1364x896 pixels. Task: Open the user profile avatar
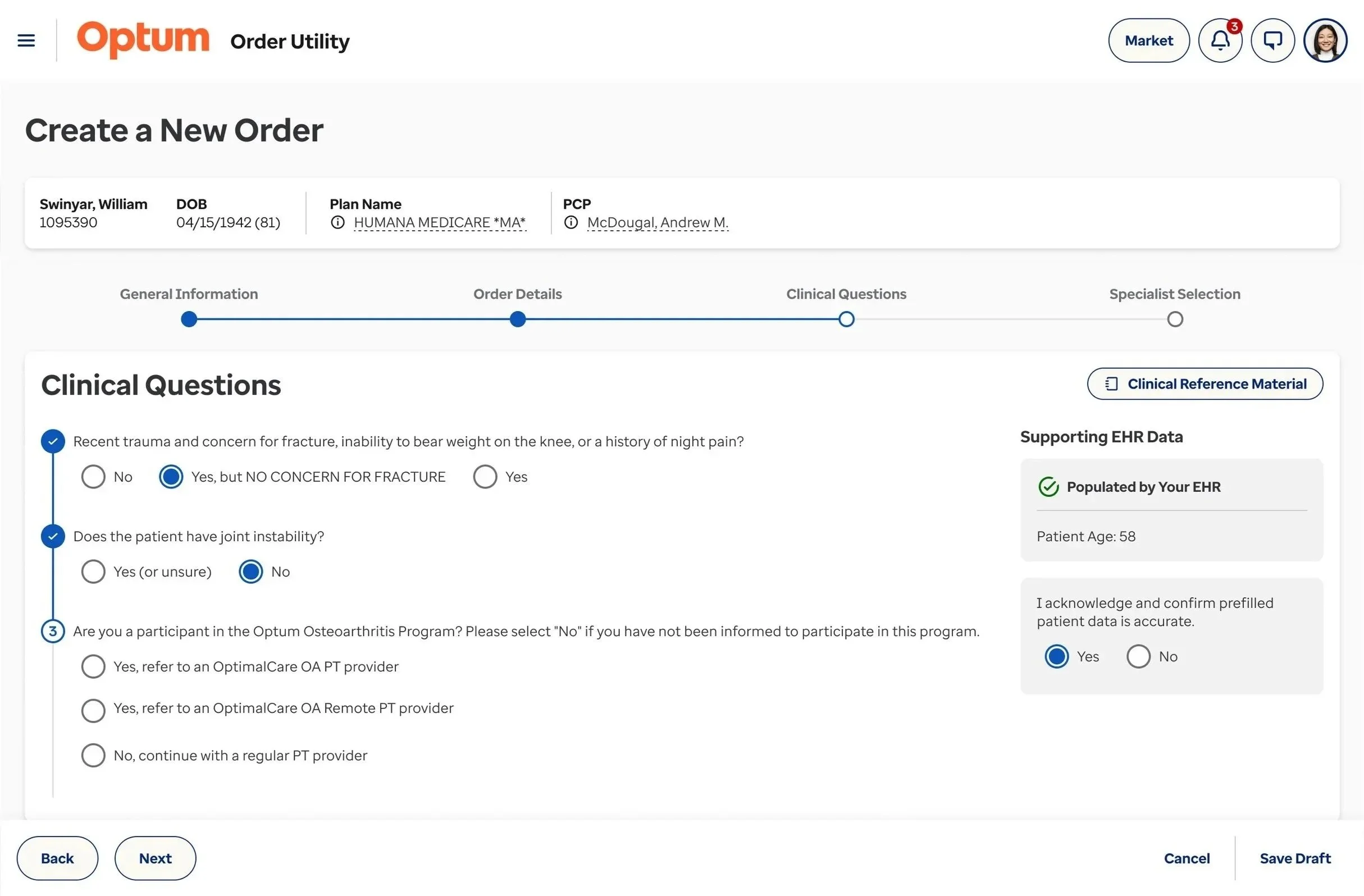coord(1325,40)
